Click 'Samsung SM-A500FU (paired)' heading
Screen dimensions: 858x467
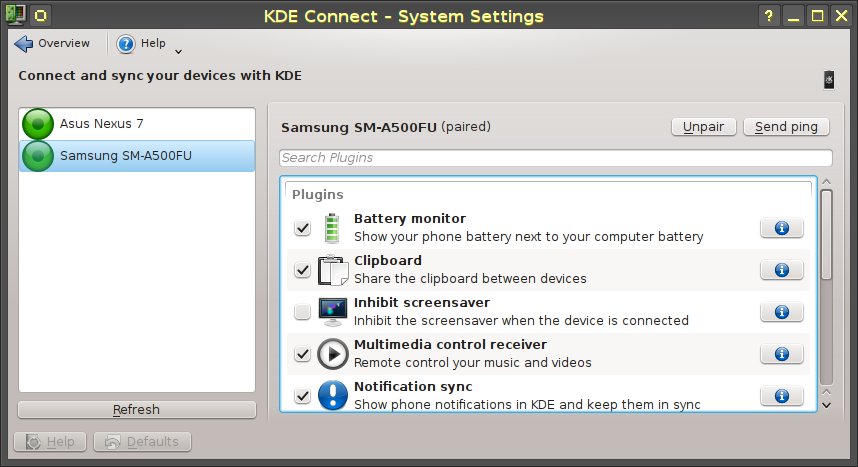(x=386, y=127)
